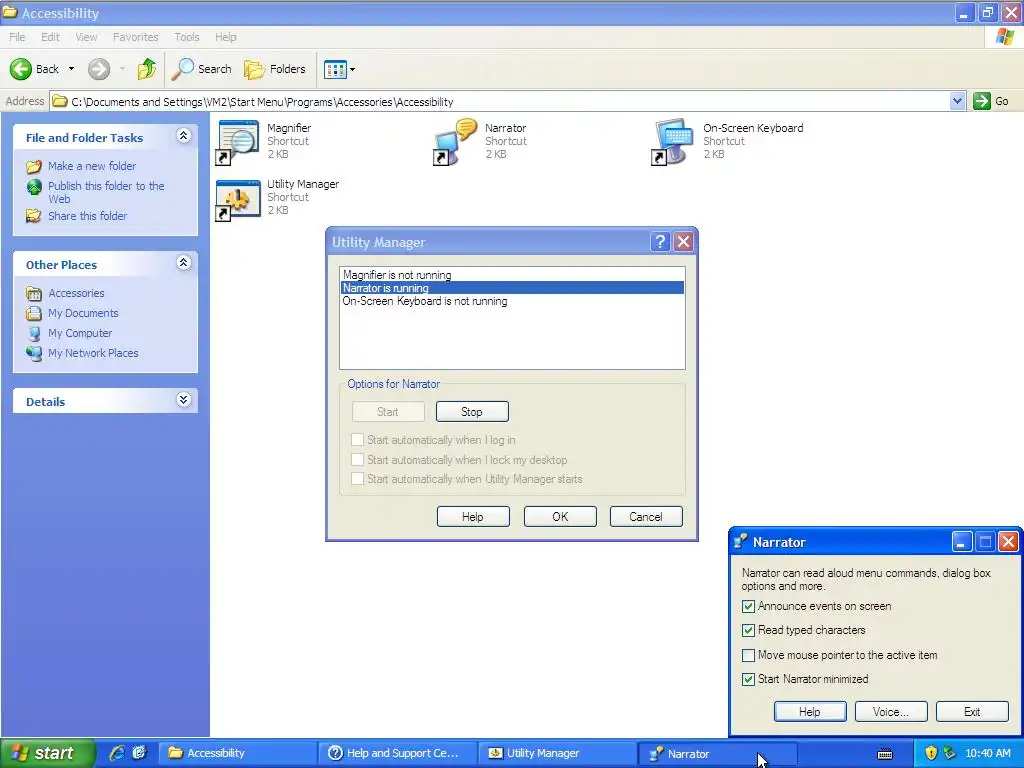Open the Help menu in Explorer
This screenshot has width=1024, height=768.
(225, 37)
